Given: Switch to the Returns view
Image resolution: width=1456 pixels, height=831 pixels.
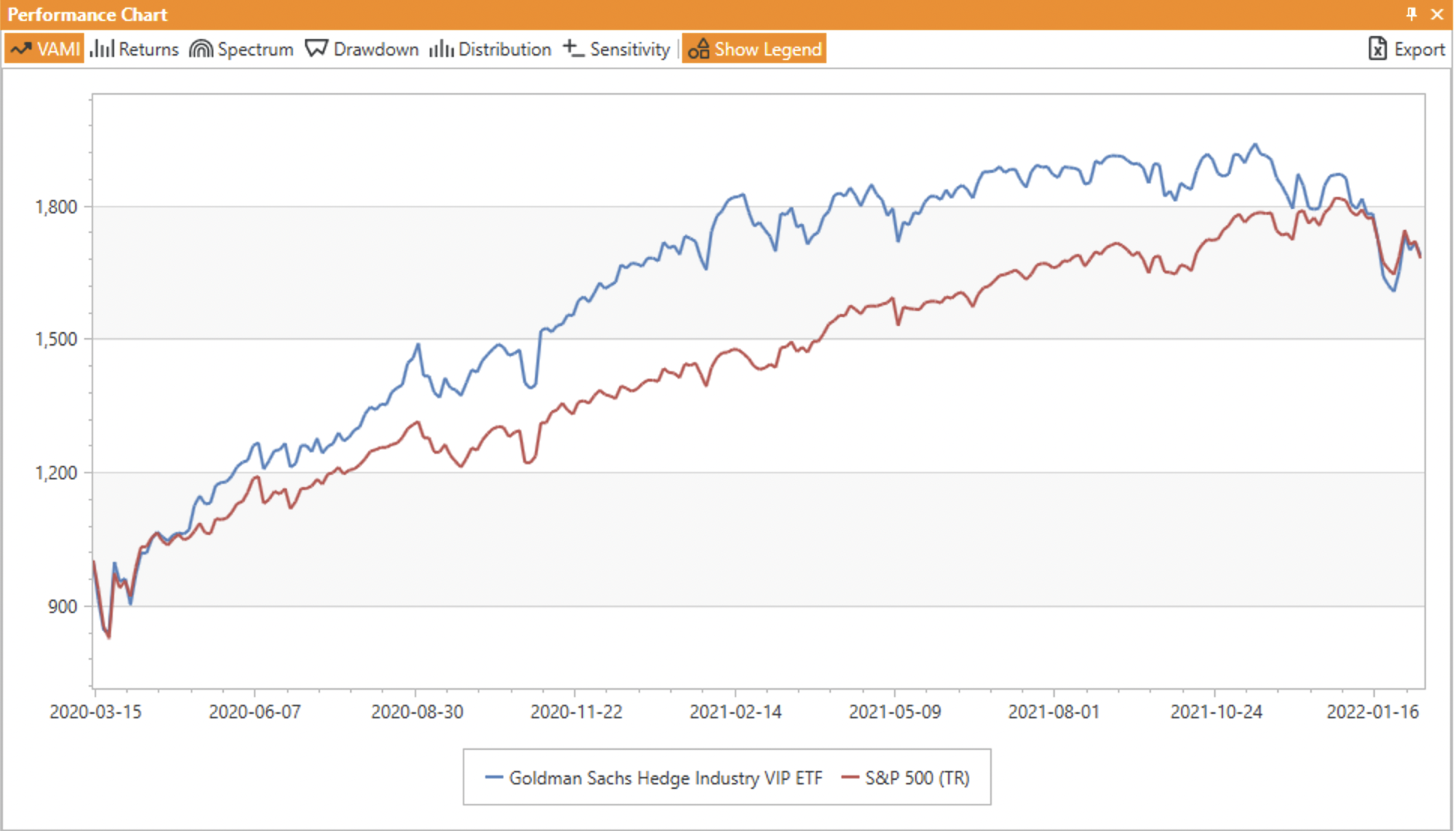Looking at the screenshot, I should point(148,49).
